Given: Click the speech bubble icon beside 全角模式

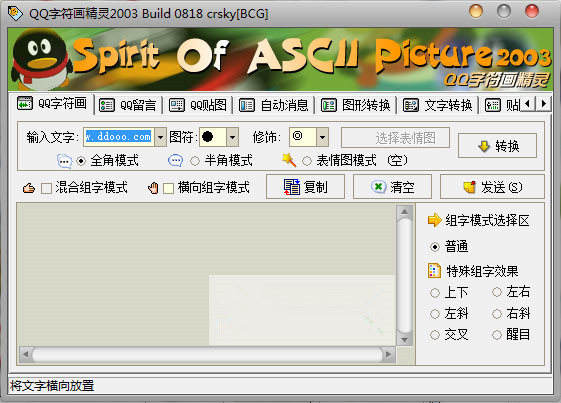Looking at the screenshot, I should click(x=64, y=161).
